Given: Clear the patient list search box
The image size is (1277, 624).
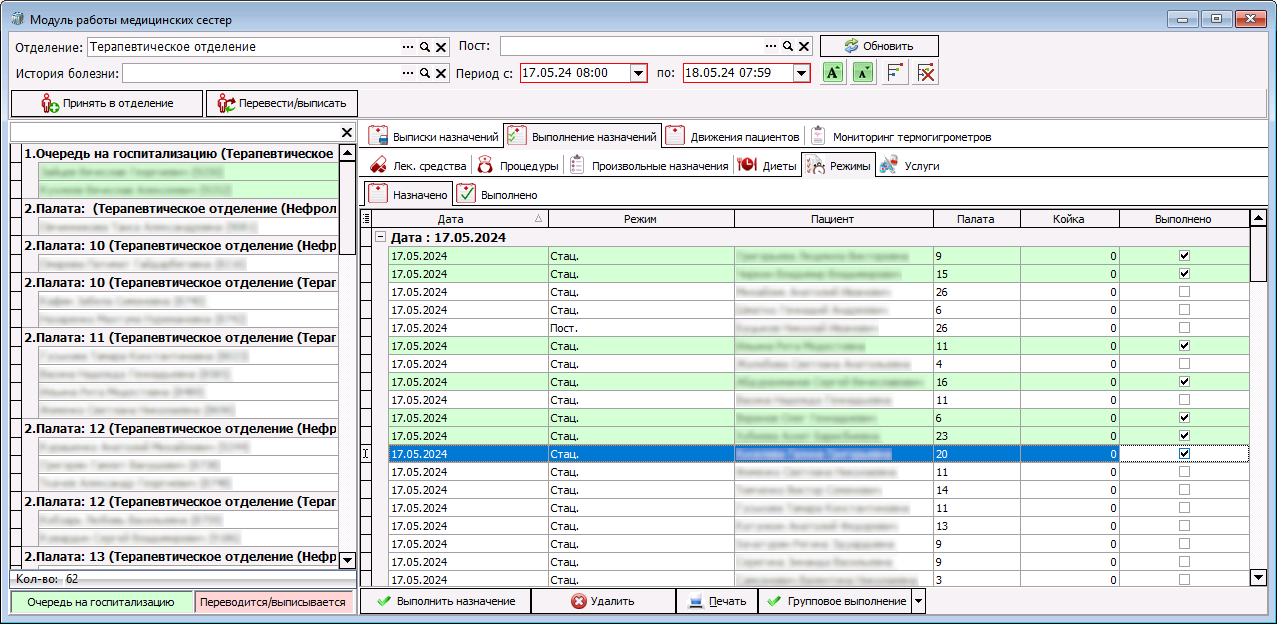Looking at the screenshot, I should pyautogui.click(x=347, y=132).
